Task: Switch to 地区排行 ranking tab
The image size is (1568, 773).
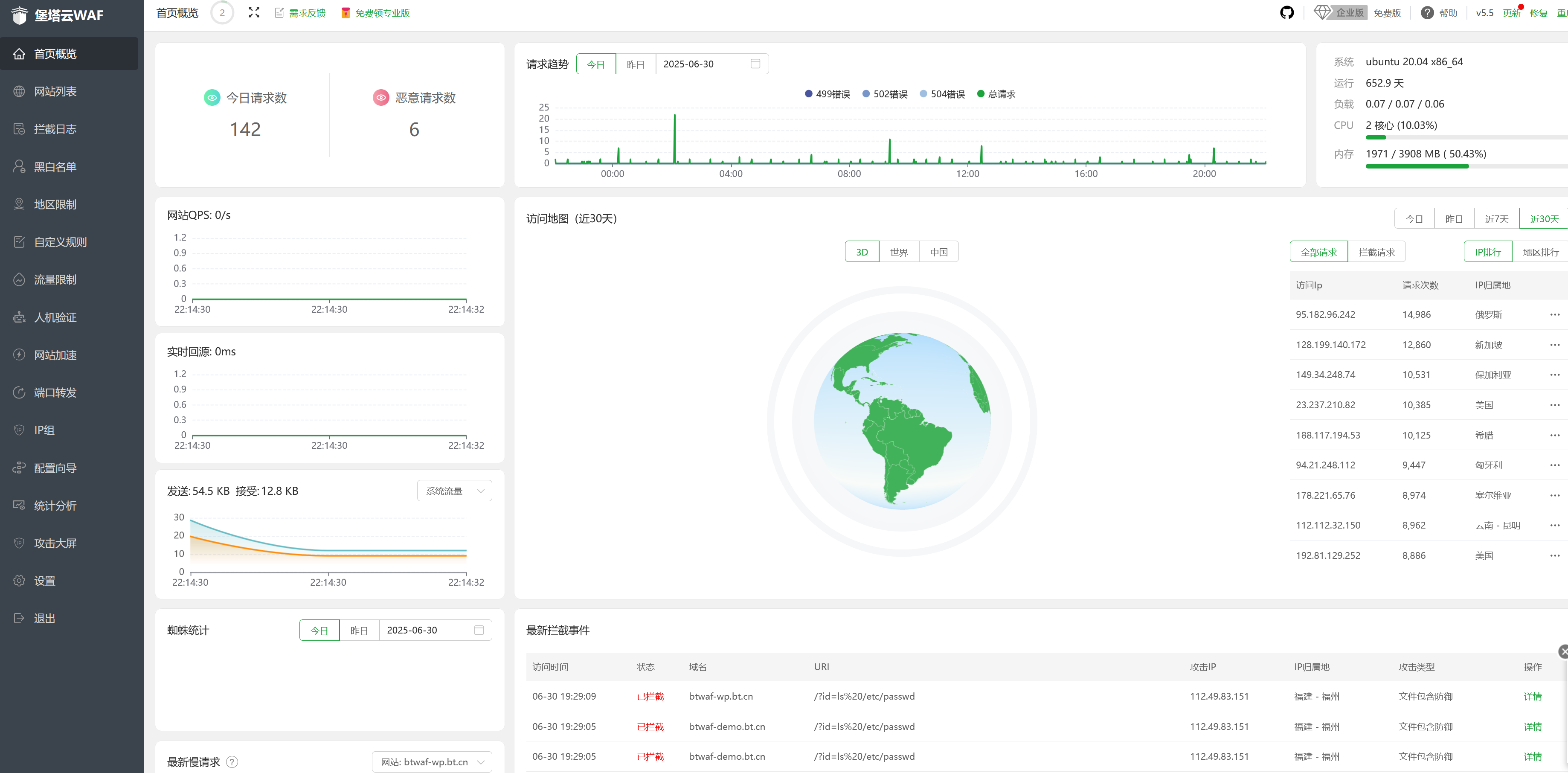Action: (x=1540, y=252)
